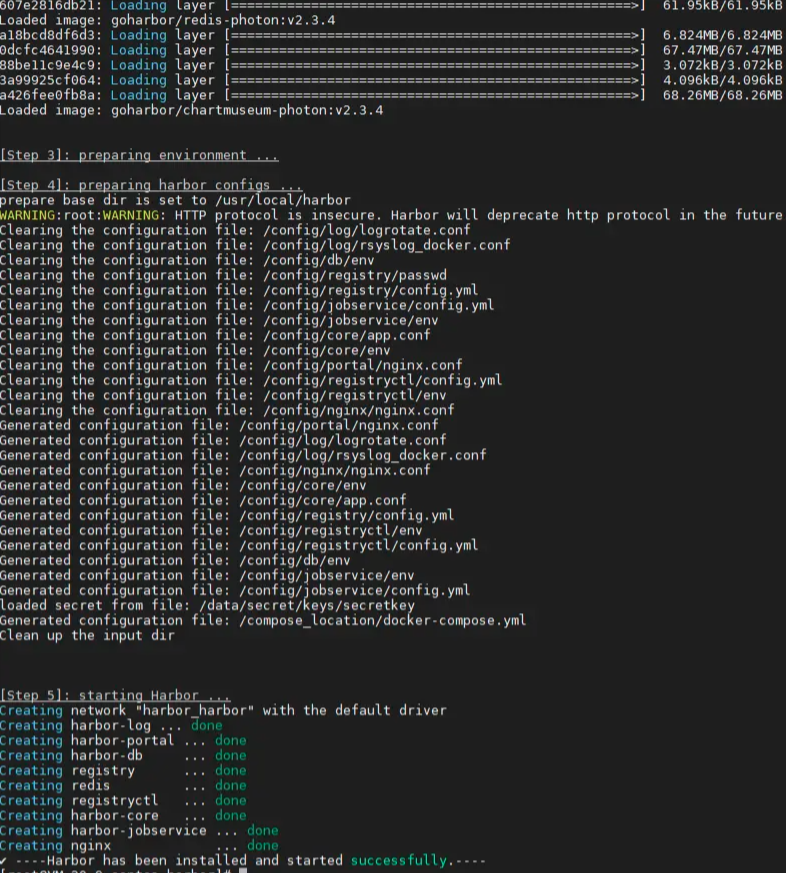Click the 'Creating redis ... done' line
The width and height of the screenshot is (786, 873).
pyautogui.click(x=123, y=786)
